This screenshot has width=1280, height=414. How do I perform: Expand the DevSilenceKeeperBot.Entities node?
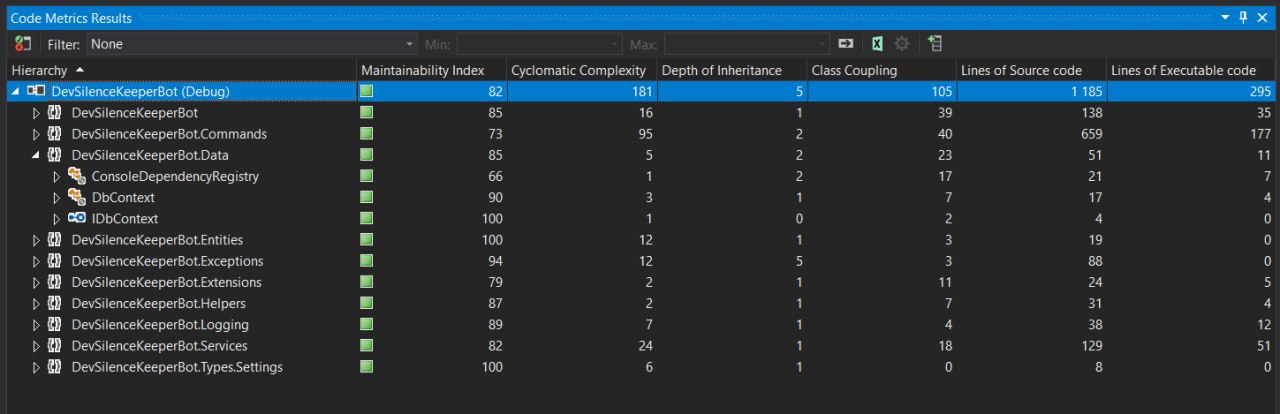tap(36, 240)
